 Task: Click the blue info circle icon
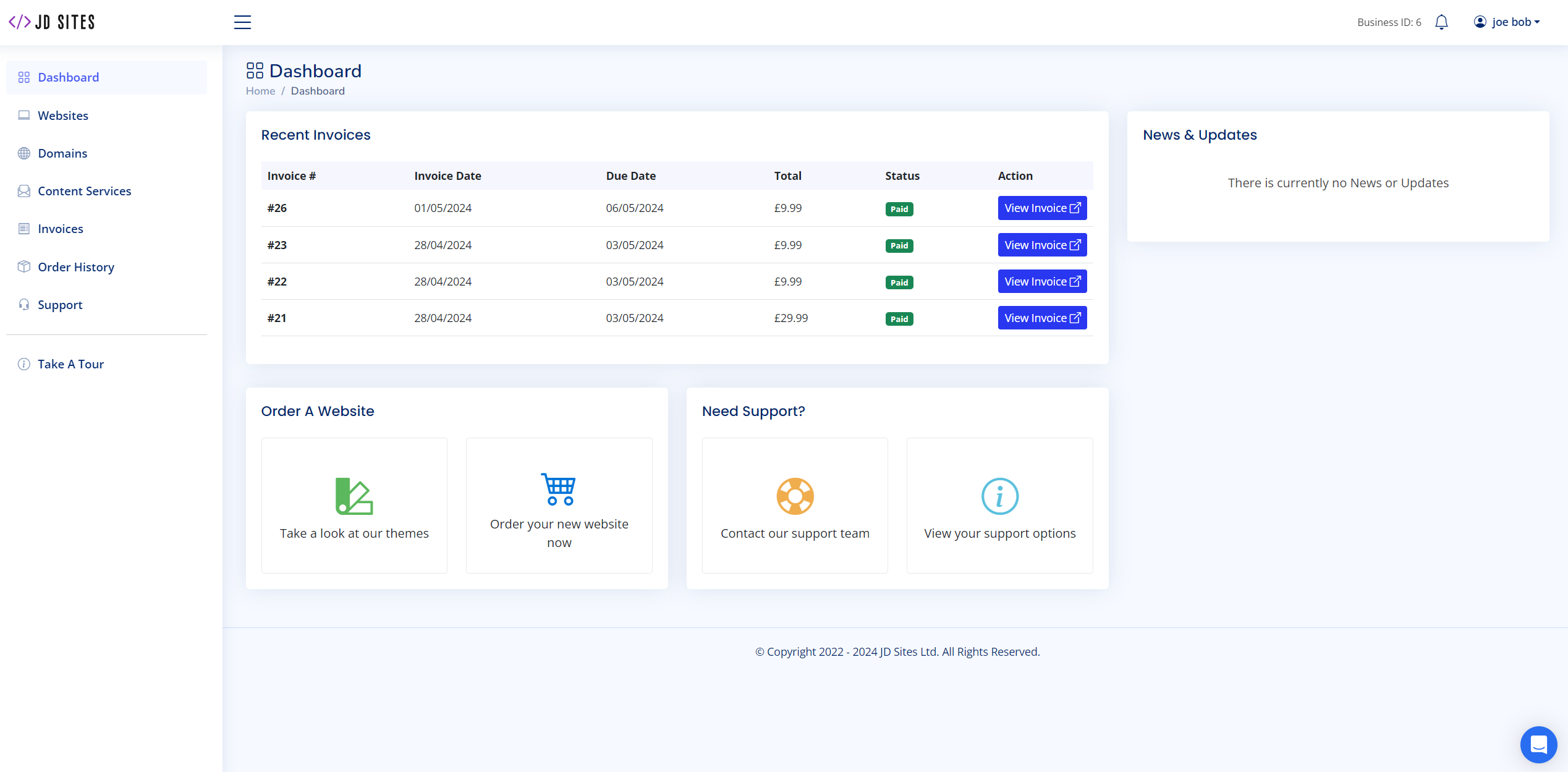[x=999, y=496]
